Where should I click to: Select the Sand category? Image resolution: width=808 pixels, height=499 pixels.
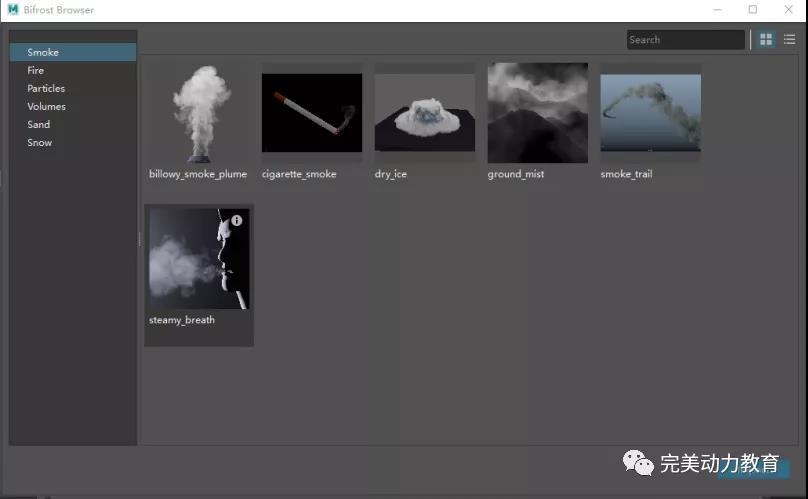click(x=38, y=124)
